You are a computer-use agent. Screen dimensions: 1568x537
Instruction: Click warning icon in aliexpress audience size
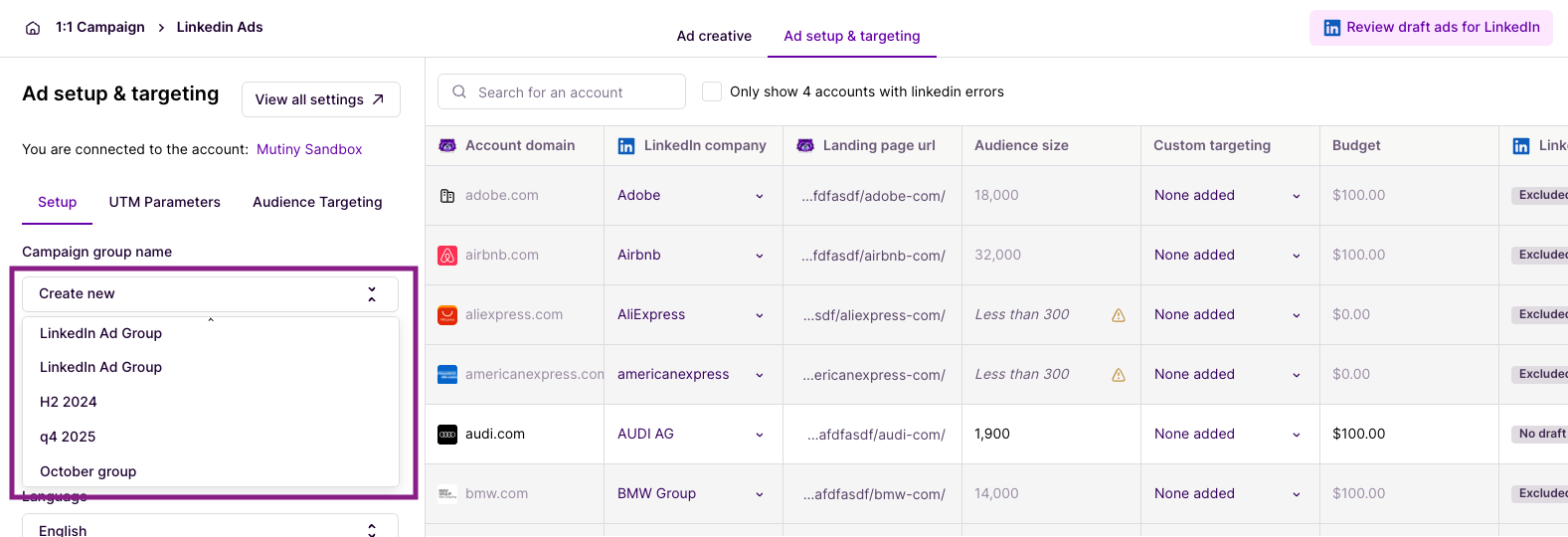tap(1119, 315)
